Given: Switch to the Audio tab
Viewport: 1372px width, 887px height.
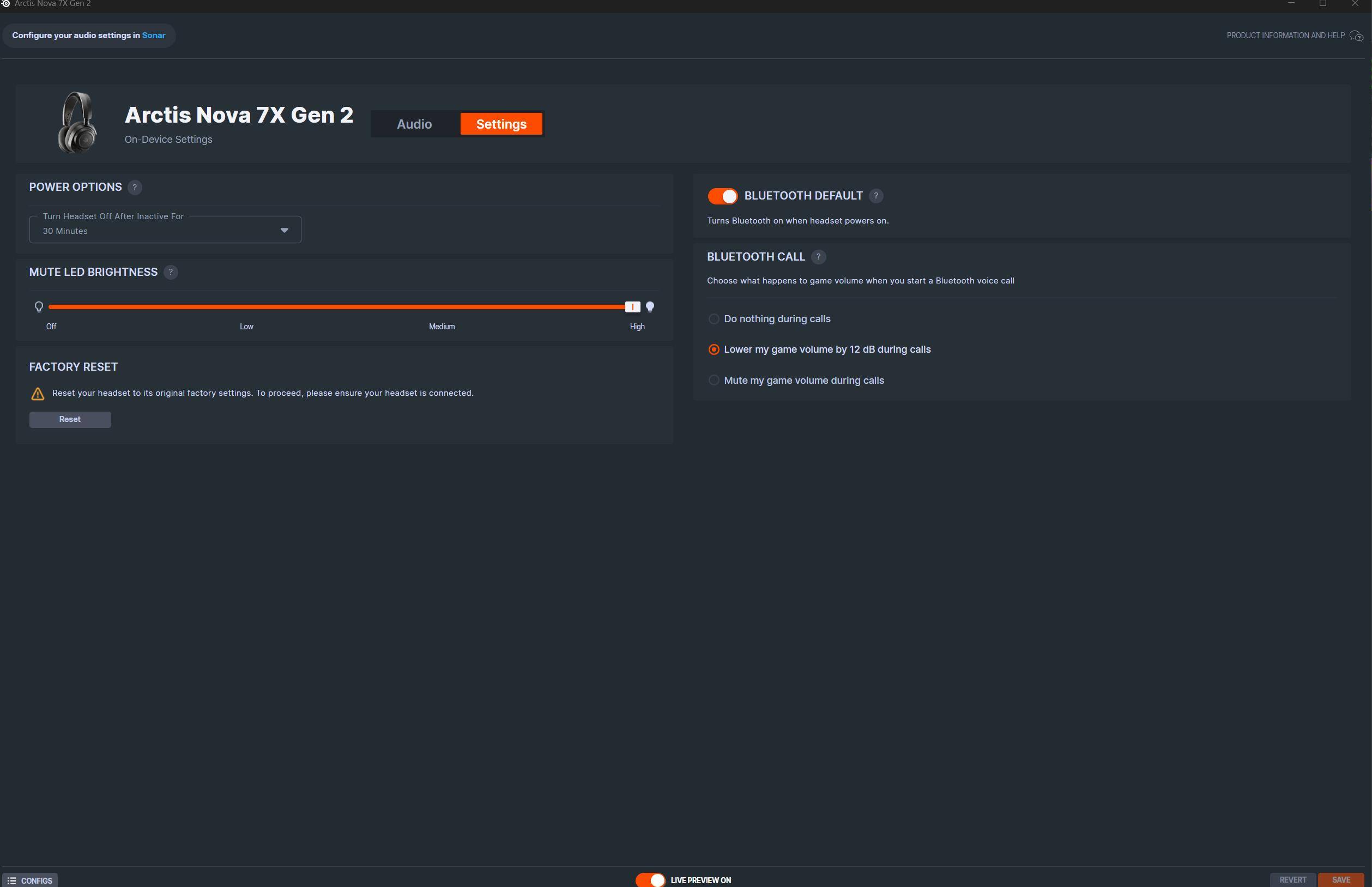Looking at the screenshot, I should 414,124.
